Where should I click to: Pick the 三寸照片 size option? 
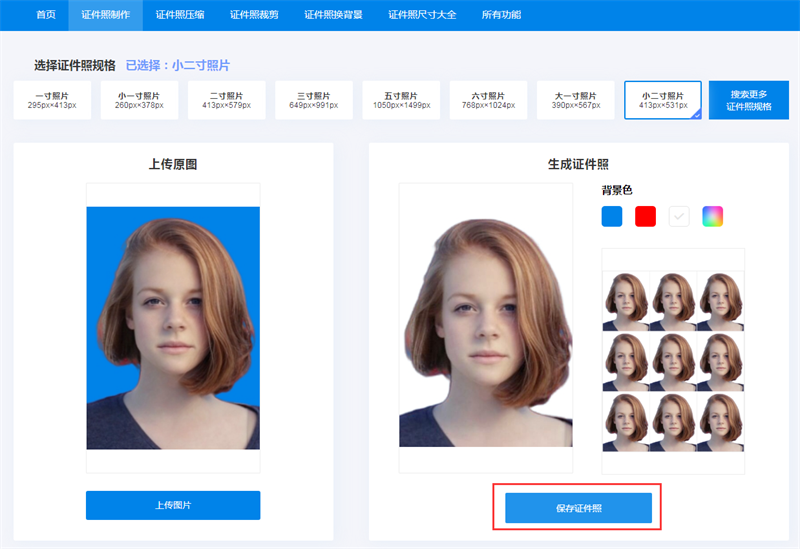click(313, 100)
